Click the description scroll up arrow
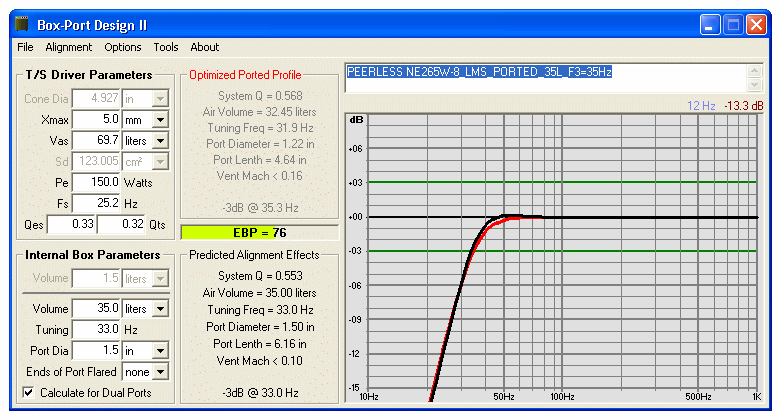Screen dimensions: 780x420 click(x=754, y=71)
